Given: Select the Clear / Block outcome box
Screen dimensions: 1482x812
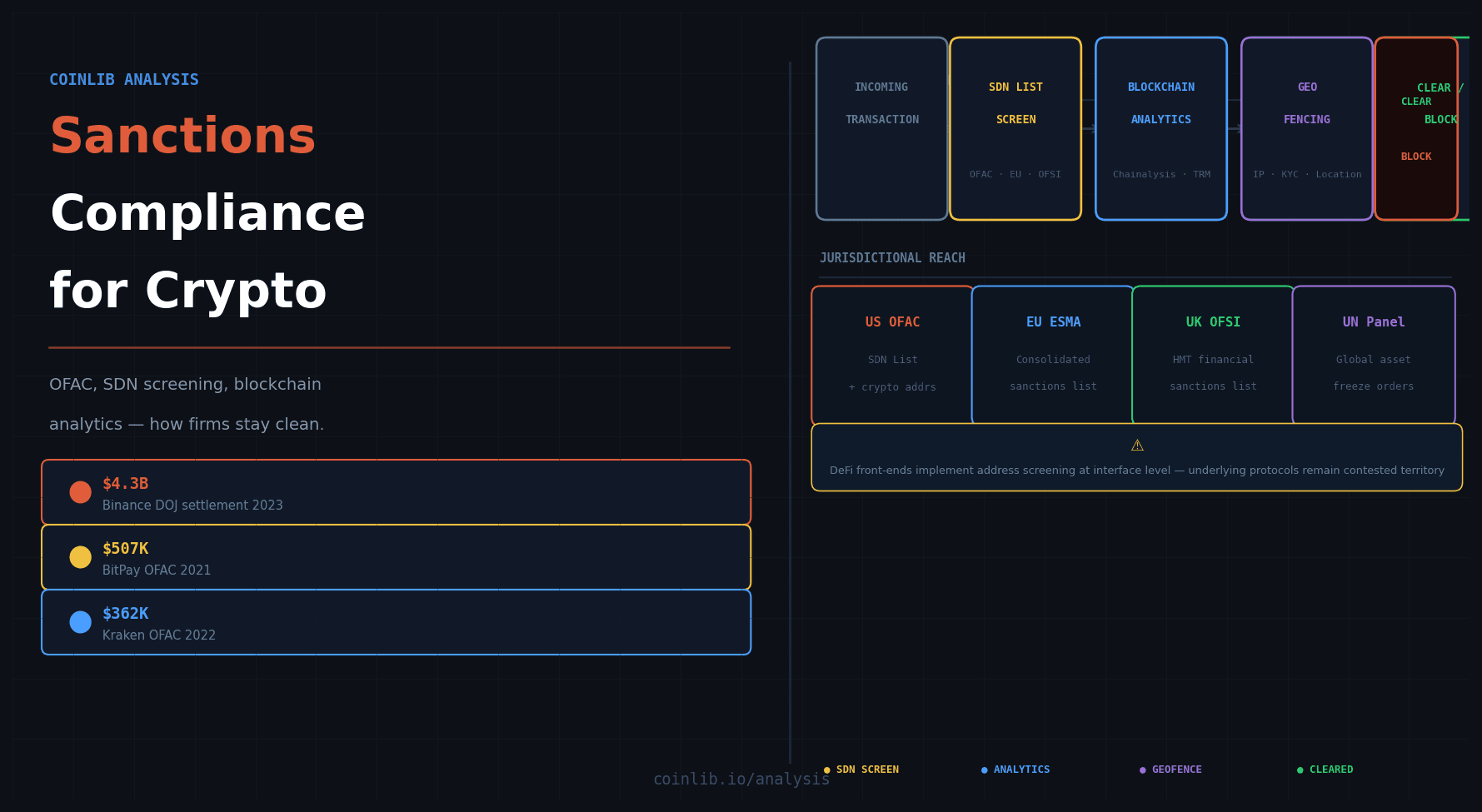Looking at the screenshot, I should (x=1416, y=128).
